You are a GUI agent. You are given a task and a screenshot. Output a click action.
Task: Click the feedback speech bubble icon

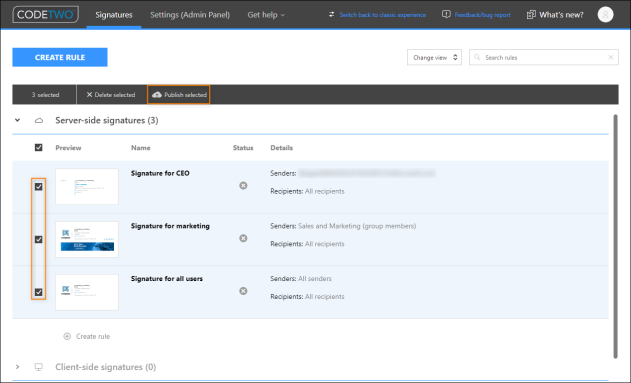point(446,14)
